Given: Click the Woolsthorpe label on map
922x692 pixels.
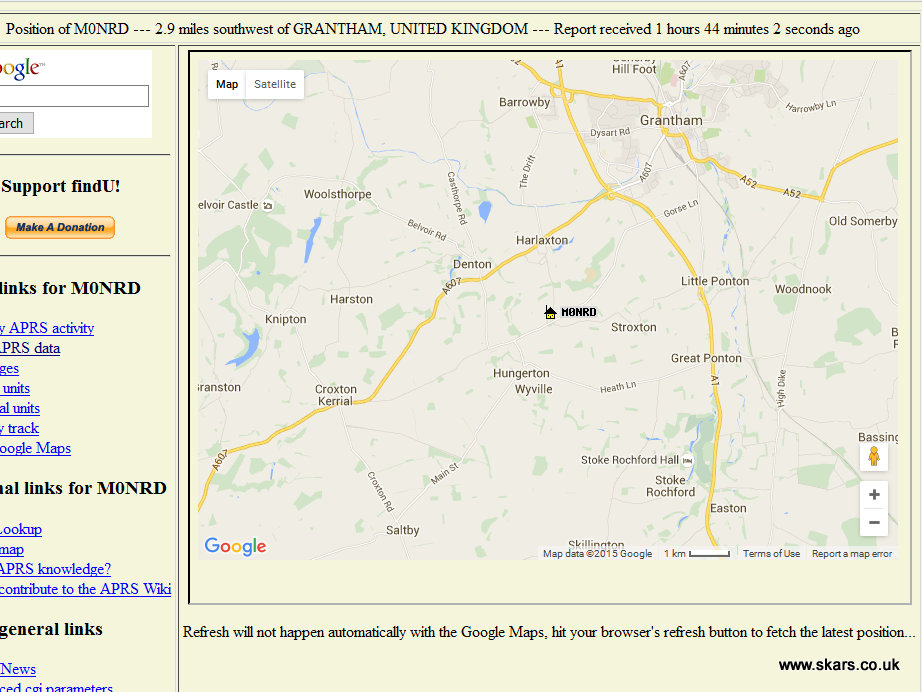Looking at the screenshot, I should coord(338,194).
